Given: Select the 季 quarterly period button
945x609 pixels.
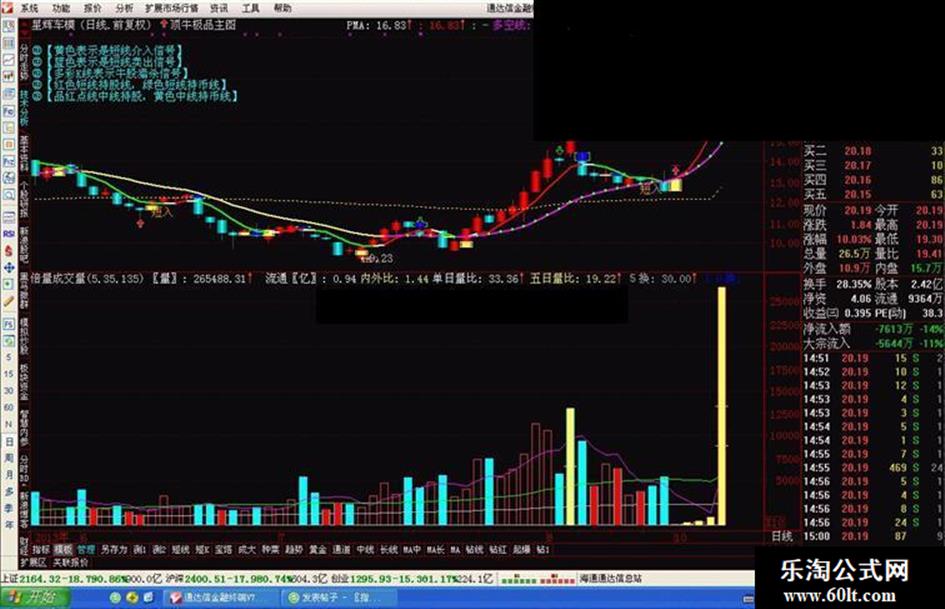Looking at the screenshot, I should click(x=8, y=508).
